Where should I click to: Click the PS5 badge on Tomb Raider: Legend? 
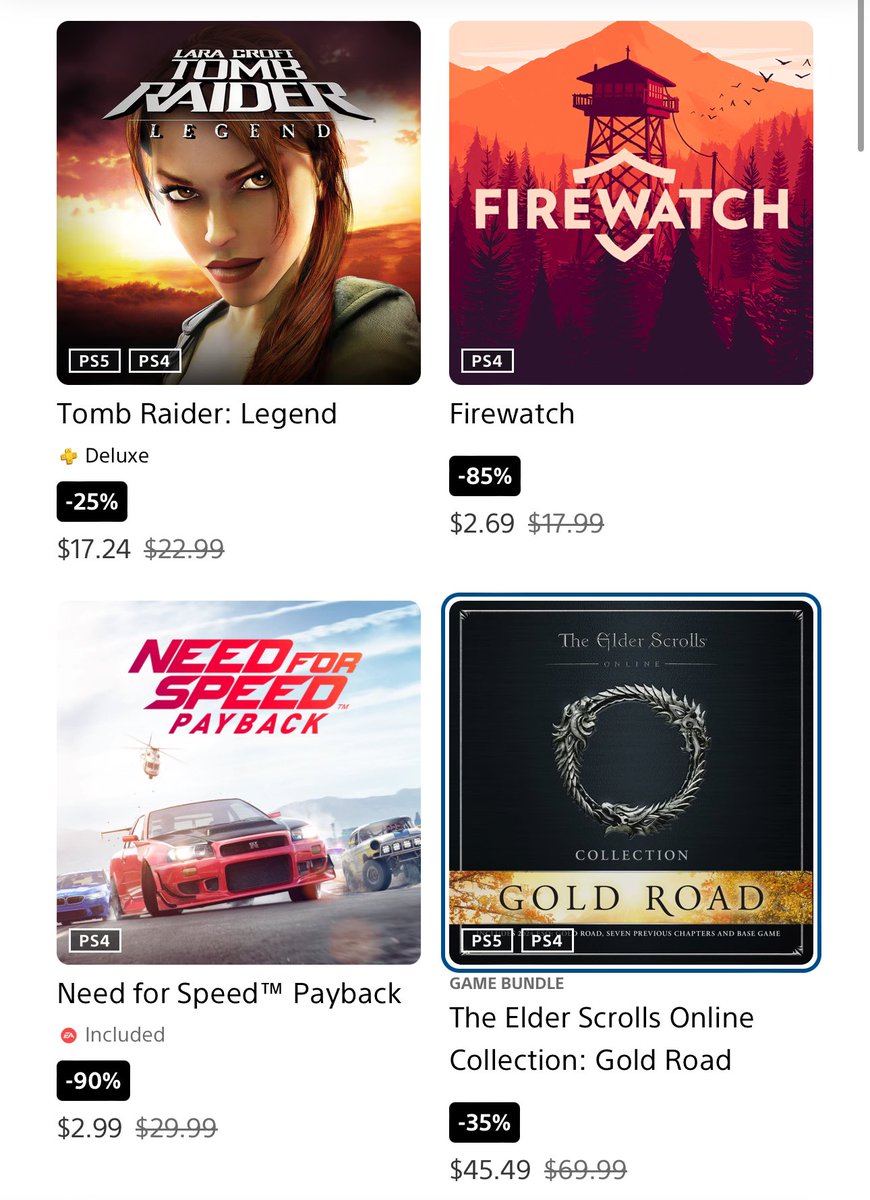click(x=95, y=360)
